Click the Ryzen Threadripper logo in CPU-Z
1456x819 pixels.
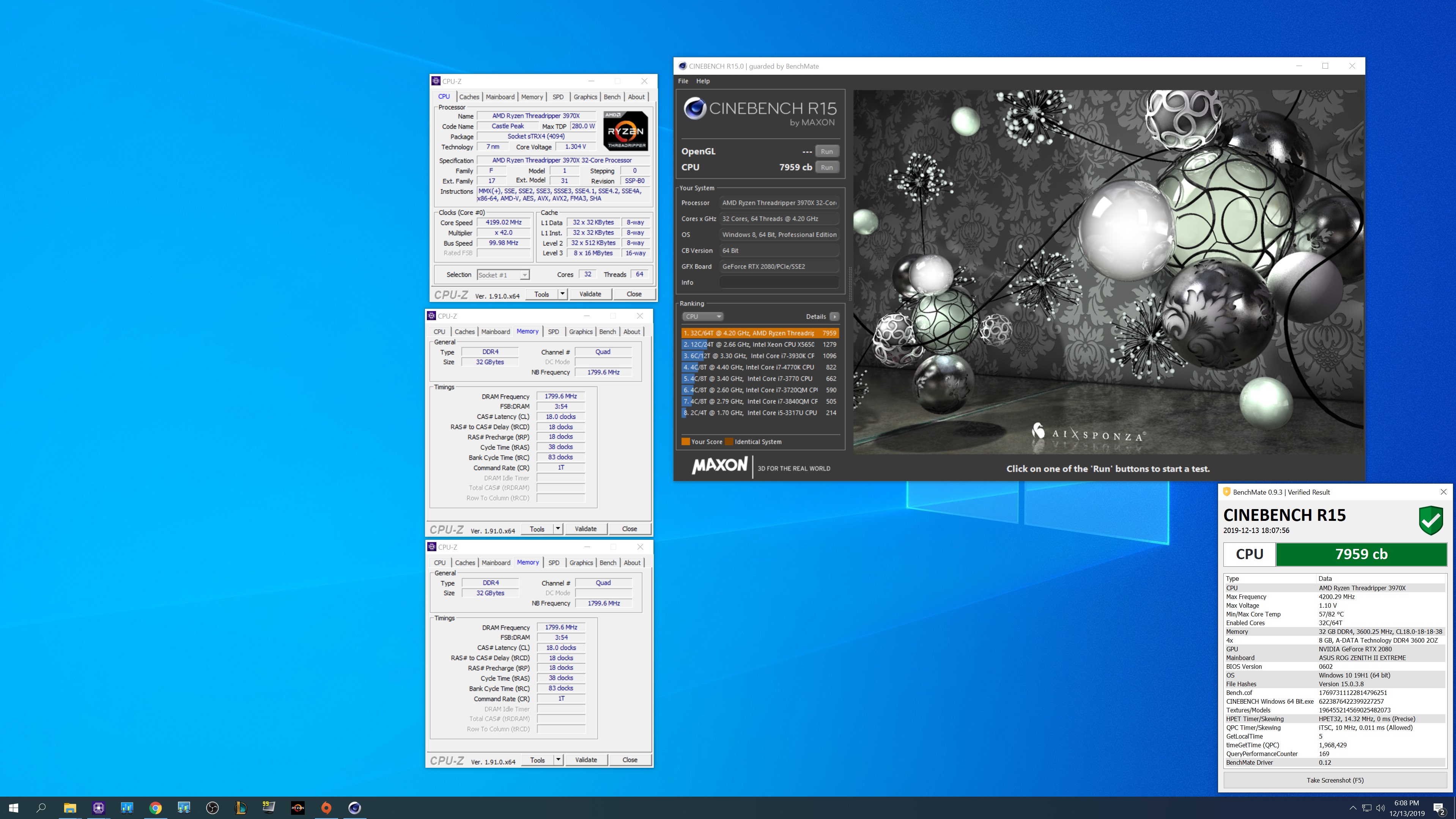626,130
